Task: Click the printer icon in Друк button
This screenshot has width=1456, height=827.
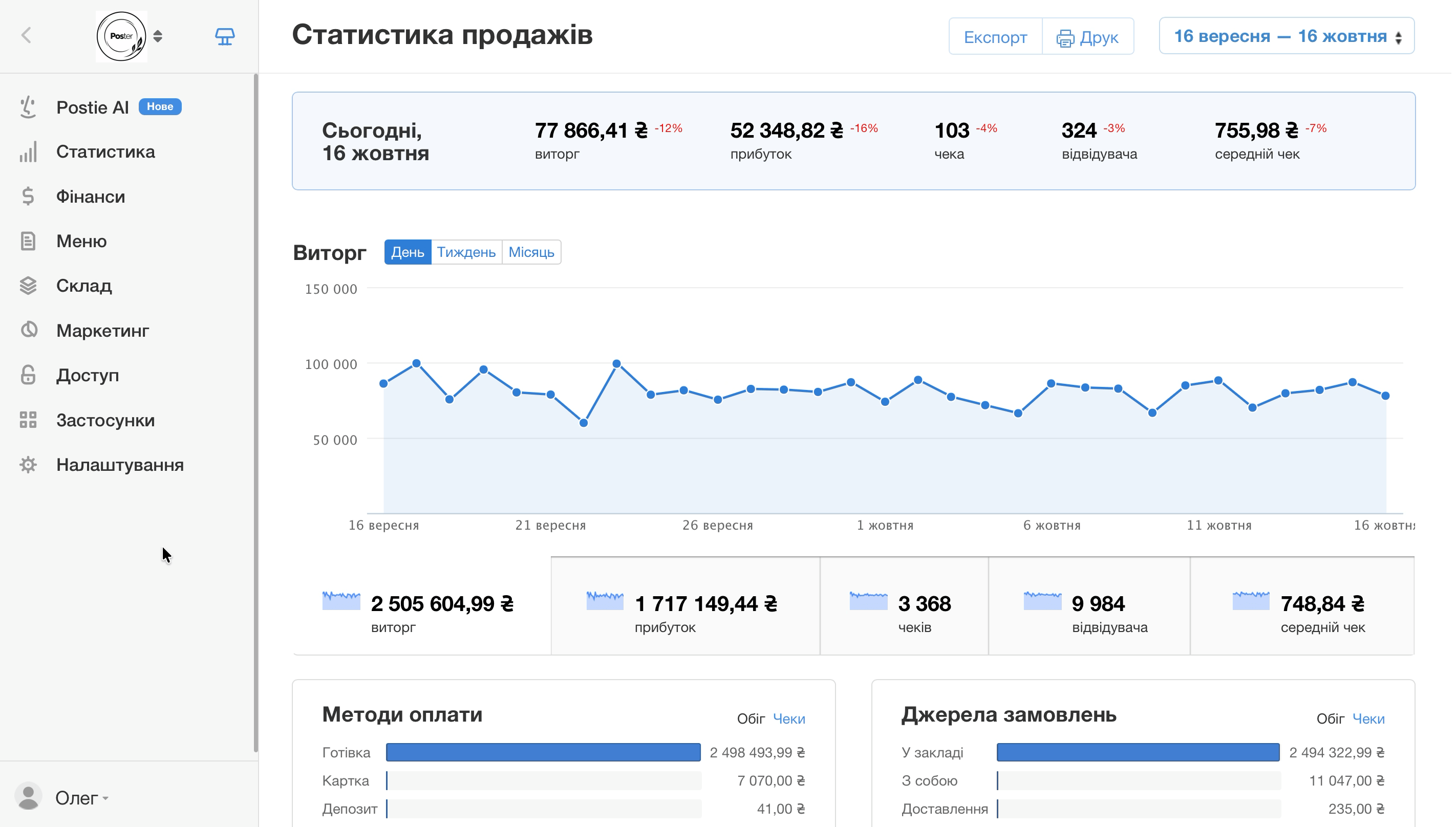Action: (1068, 38)
